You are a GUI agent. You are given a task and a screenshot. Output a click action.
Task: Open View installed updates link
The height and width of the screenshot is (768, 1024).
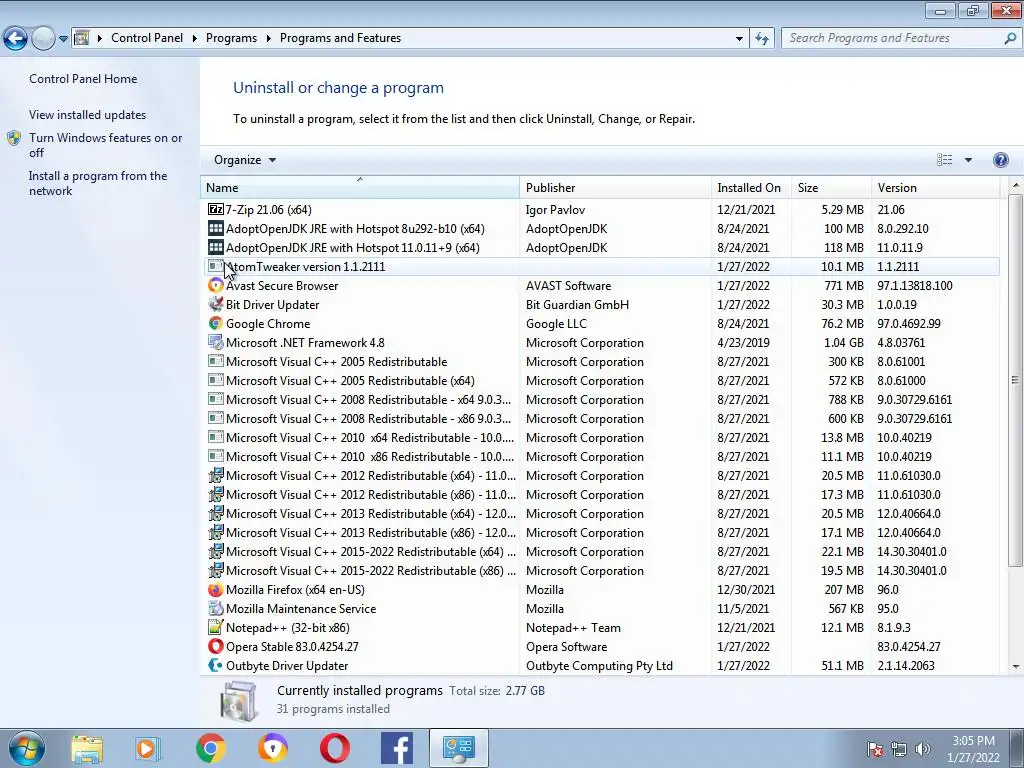[88, 115]
